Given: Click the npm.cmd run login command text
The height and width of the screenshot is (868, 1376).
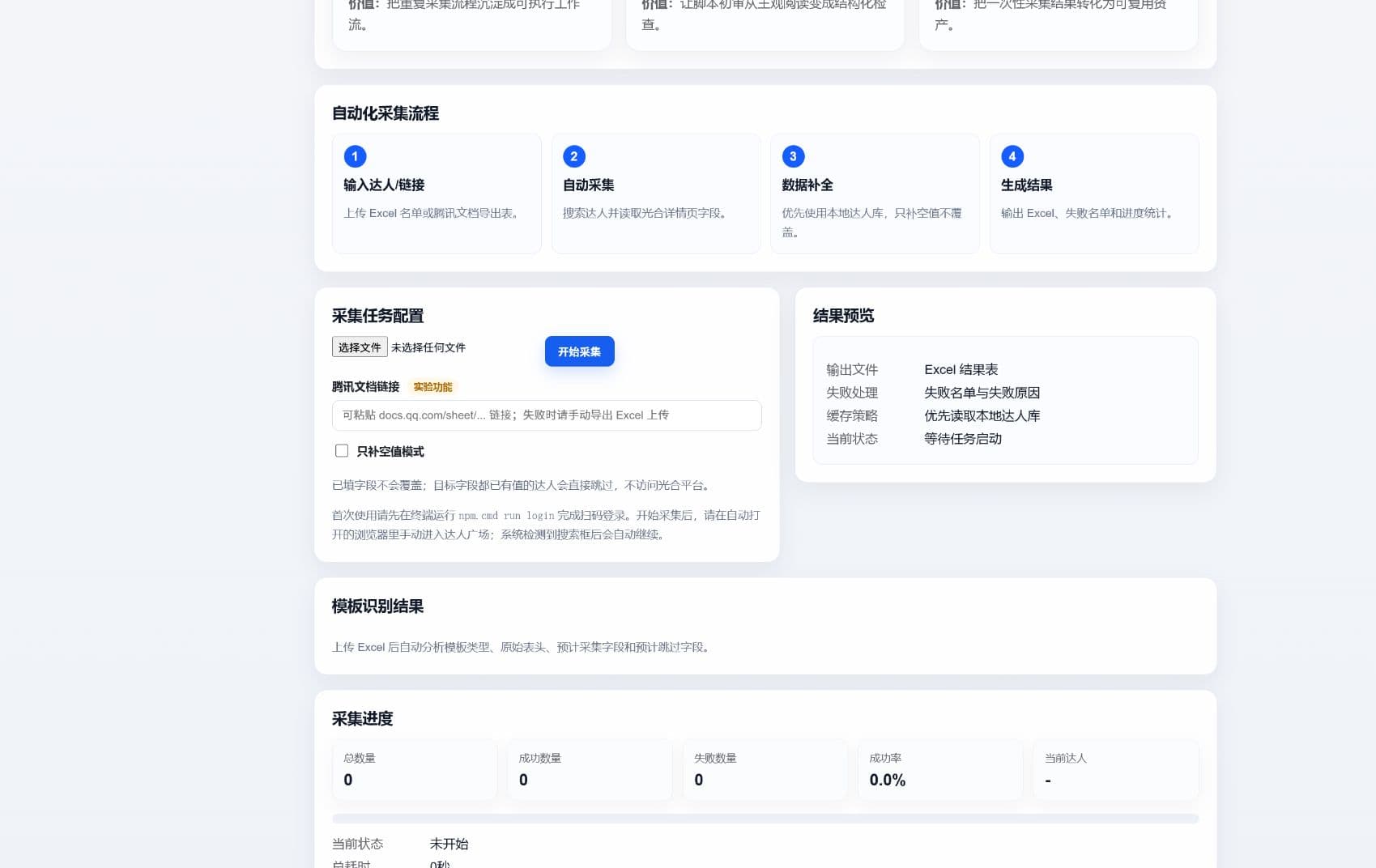Looking at the screenshot, I should point(506,516).
